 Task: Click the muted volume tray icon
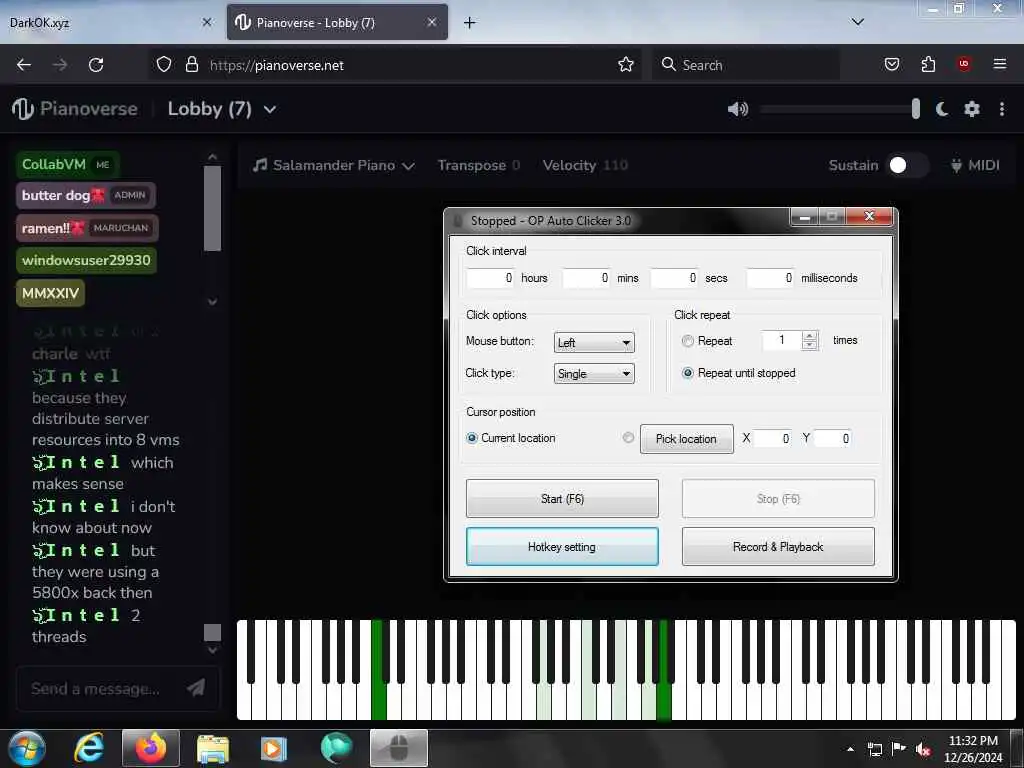click(x=923, y=749)
